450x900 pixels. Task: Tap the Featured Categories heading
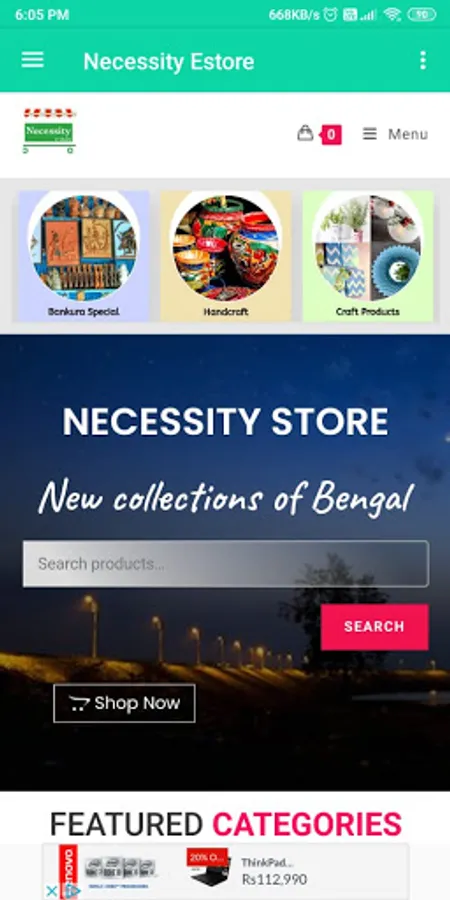pyautogui.click(x=226, y=824)
